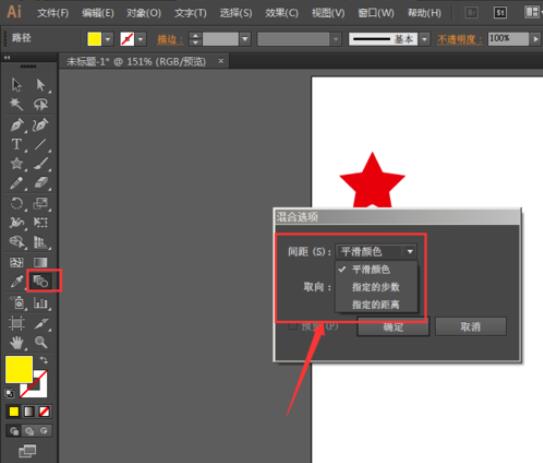Choose 指定的步数 from the spacing list
Screen dimensions: 543x463
tap(376, 287)
